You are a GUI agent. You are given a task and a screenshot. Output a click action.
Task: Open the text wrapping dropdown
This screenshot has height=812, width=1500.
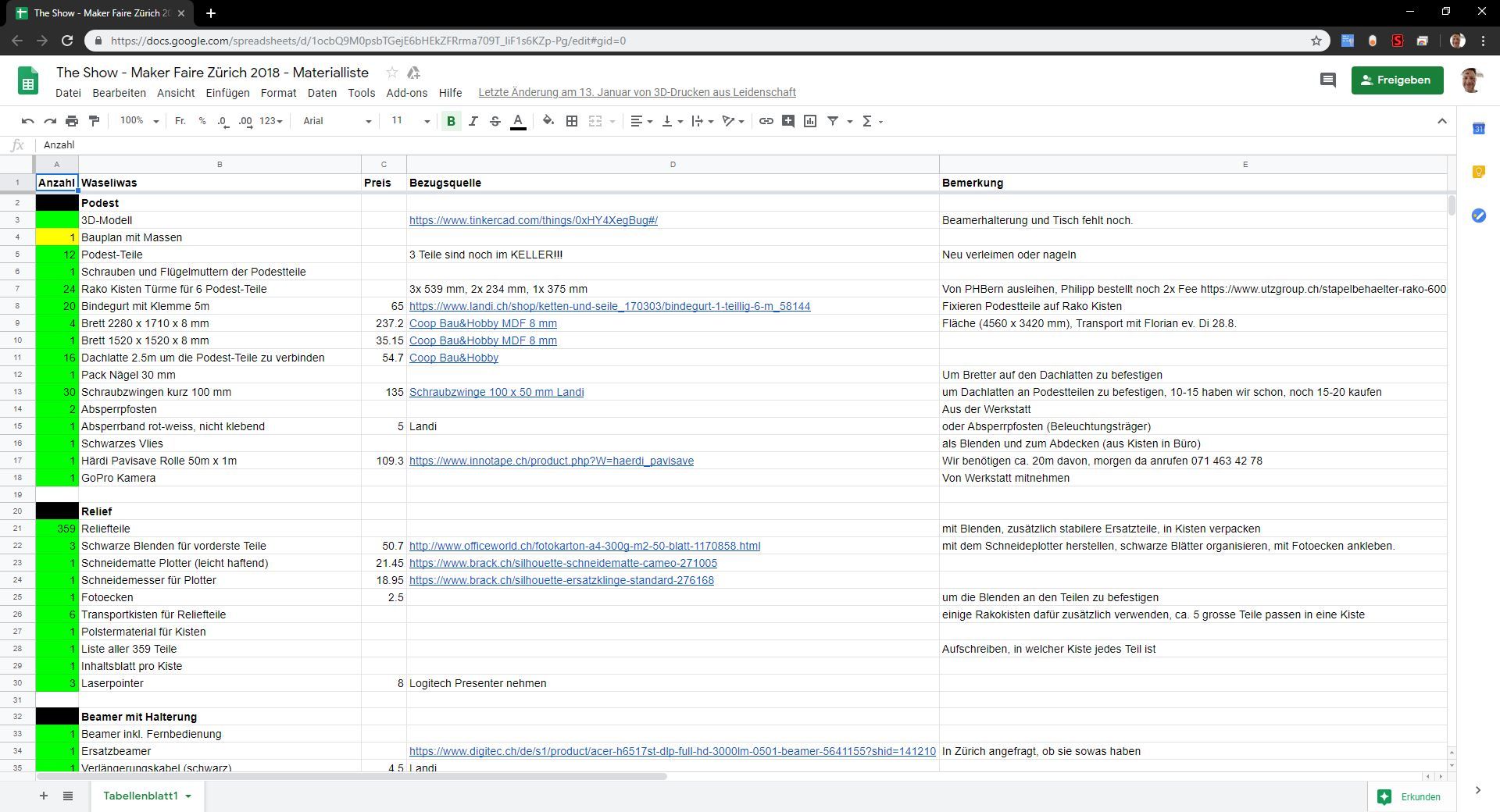coord(702,121)
